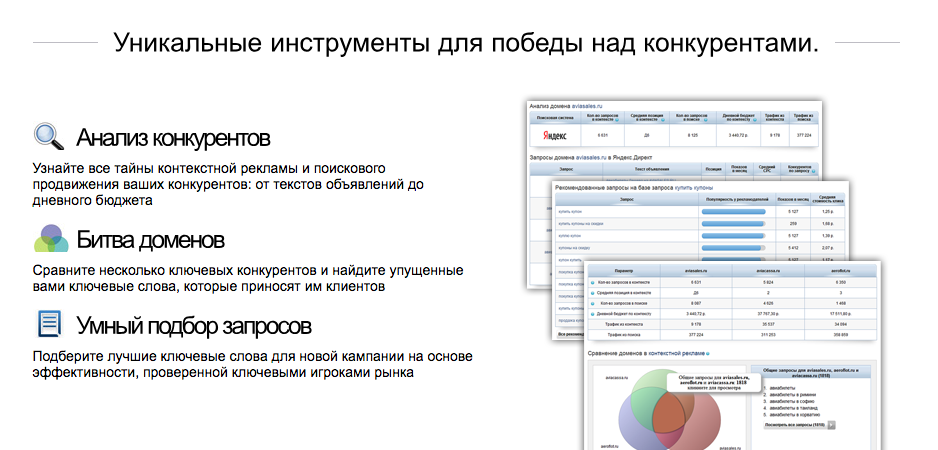Click info bullet beside Средняя позиция в контексте row
Screen dimensions: 938x450
[x=593, y=293]
